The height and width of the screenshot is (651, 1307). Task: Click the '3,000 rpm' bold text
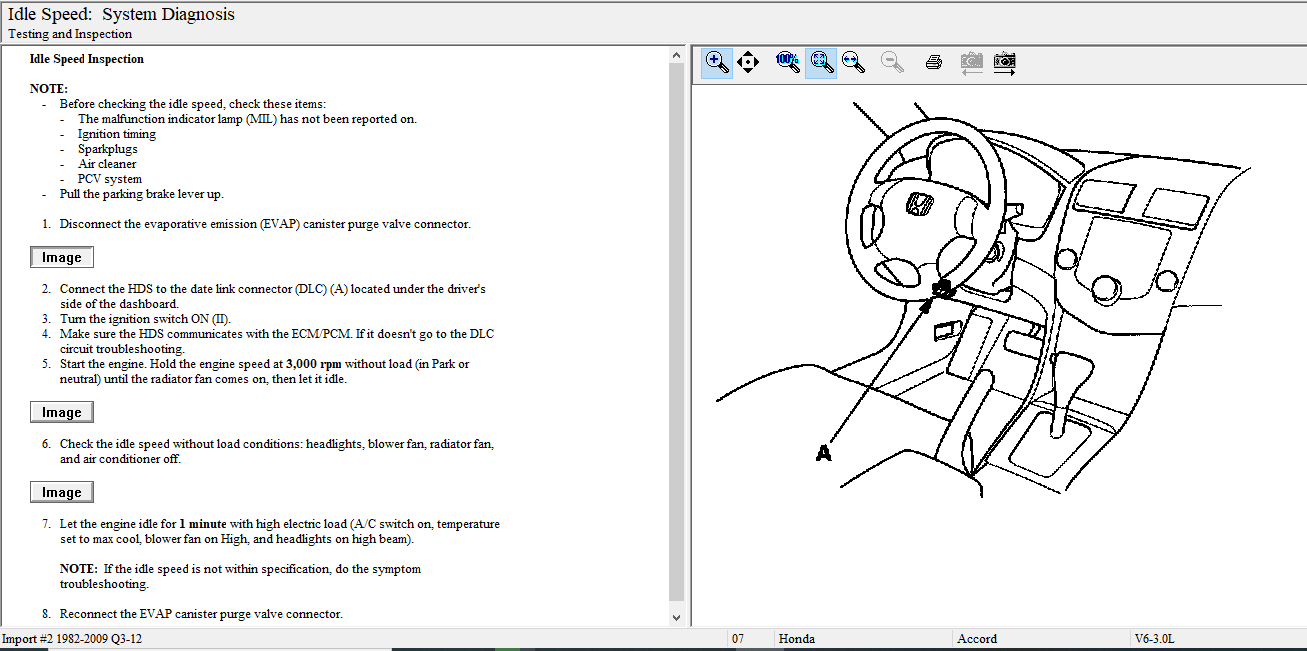coord(314,364)
